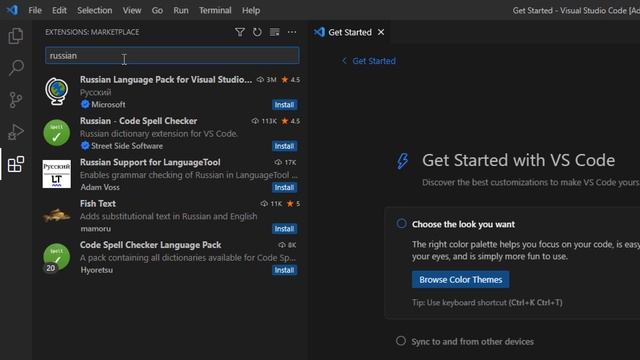Viewport: 640px width, 360px height.
Task: Click the Extensions: Marketplace header
Action: (92, 32)
